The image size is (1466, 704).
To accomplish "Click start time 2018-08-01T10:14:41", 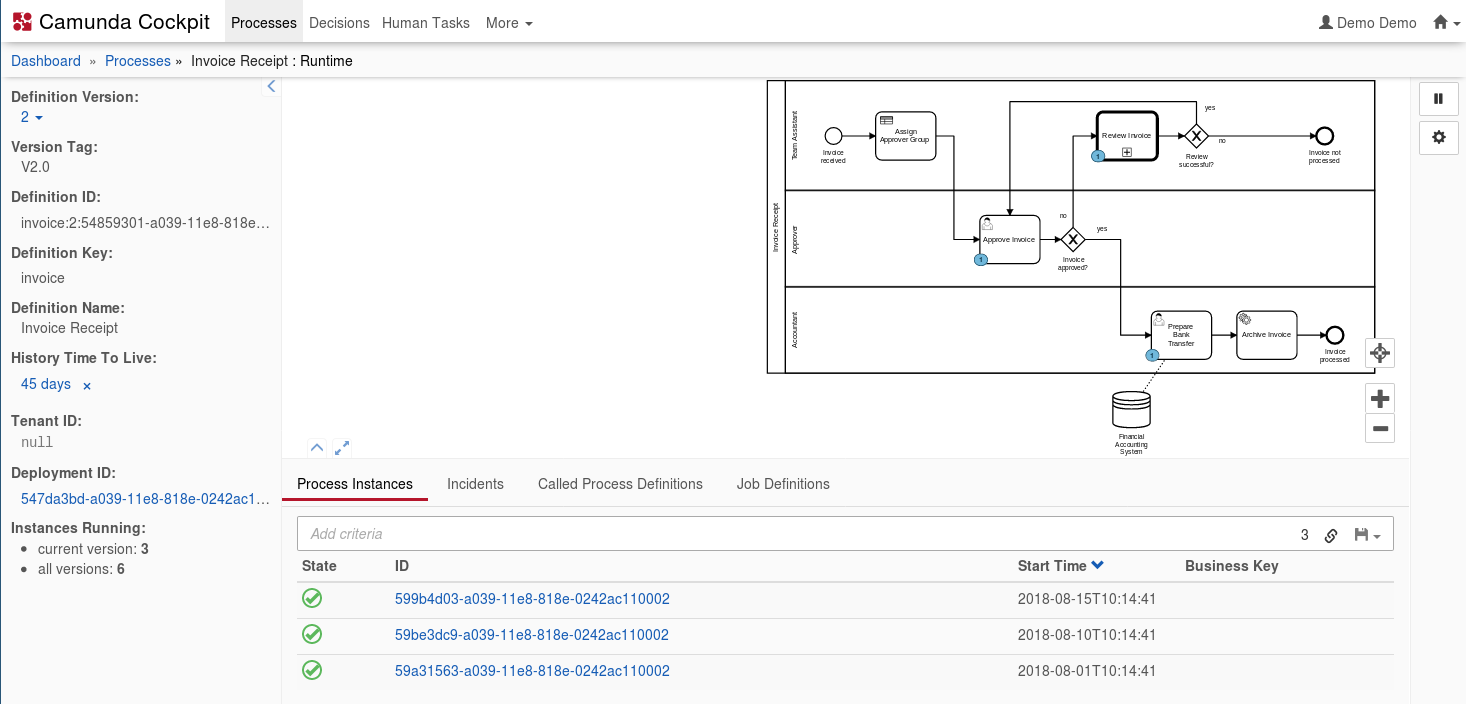I will [1087, 671].
